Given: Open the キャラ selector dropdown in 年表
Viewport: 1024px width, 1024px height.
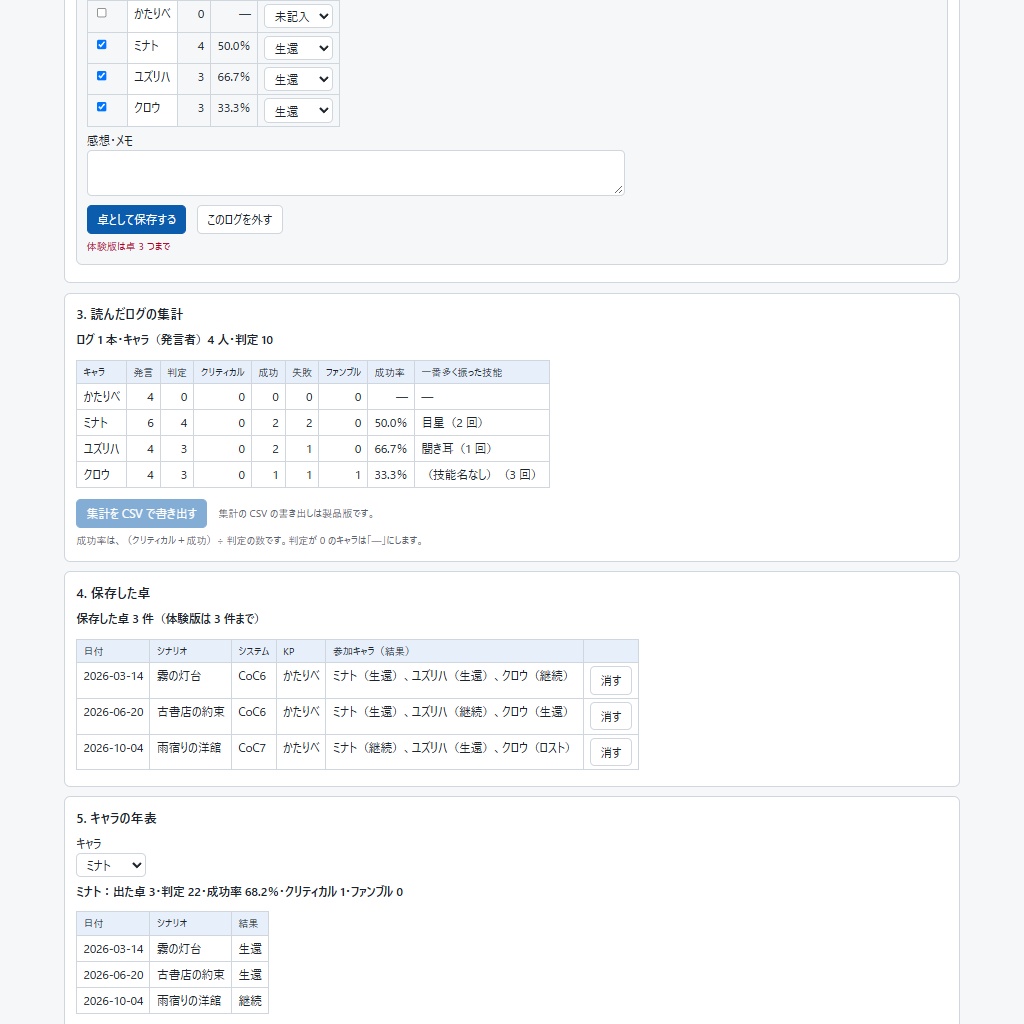Looking at the screenshot, I should point(111,865).
